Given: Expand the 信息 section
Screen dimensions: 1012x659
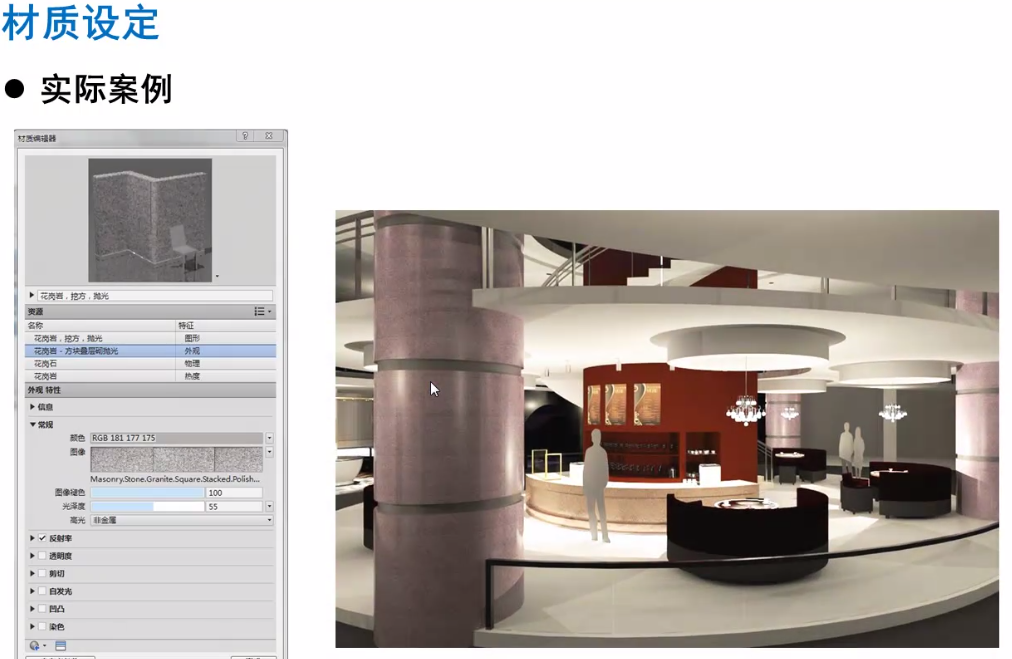Looking at the screenshot, I should (x=32, y=407).
